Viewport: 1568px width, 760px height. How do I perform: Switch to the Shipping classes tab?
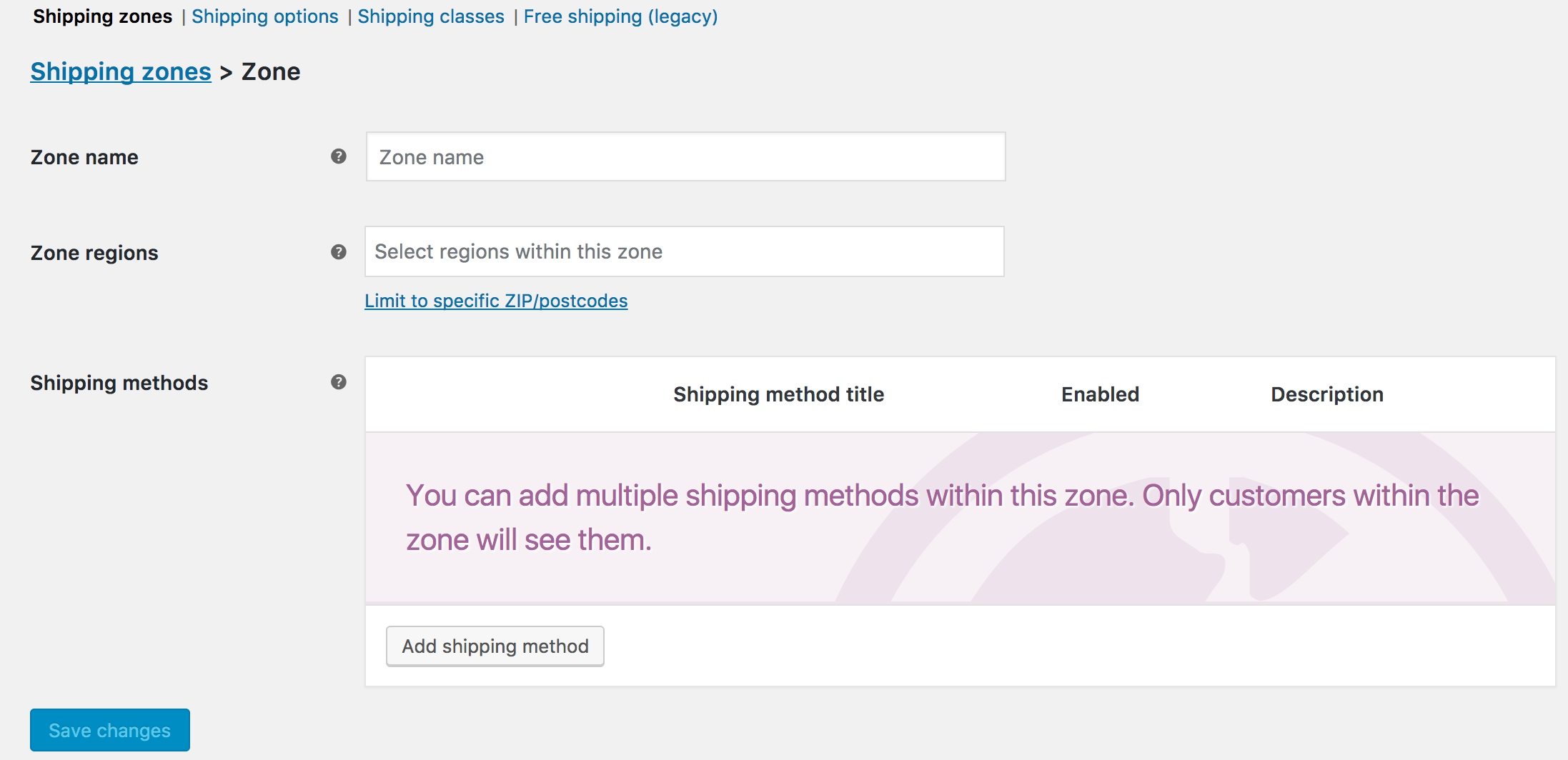coord(431,16)
